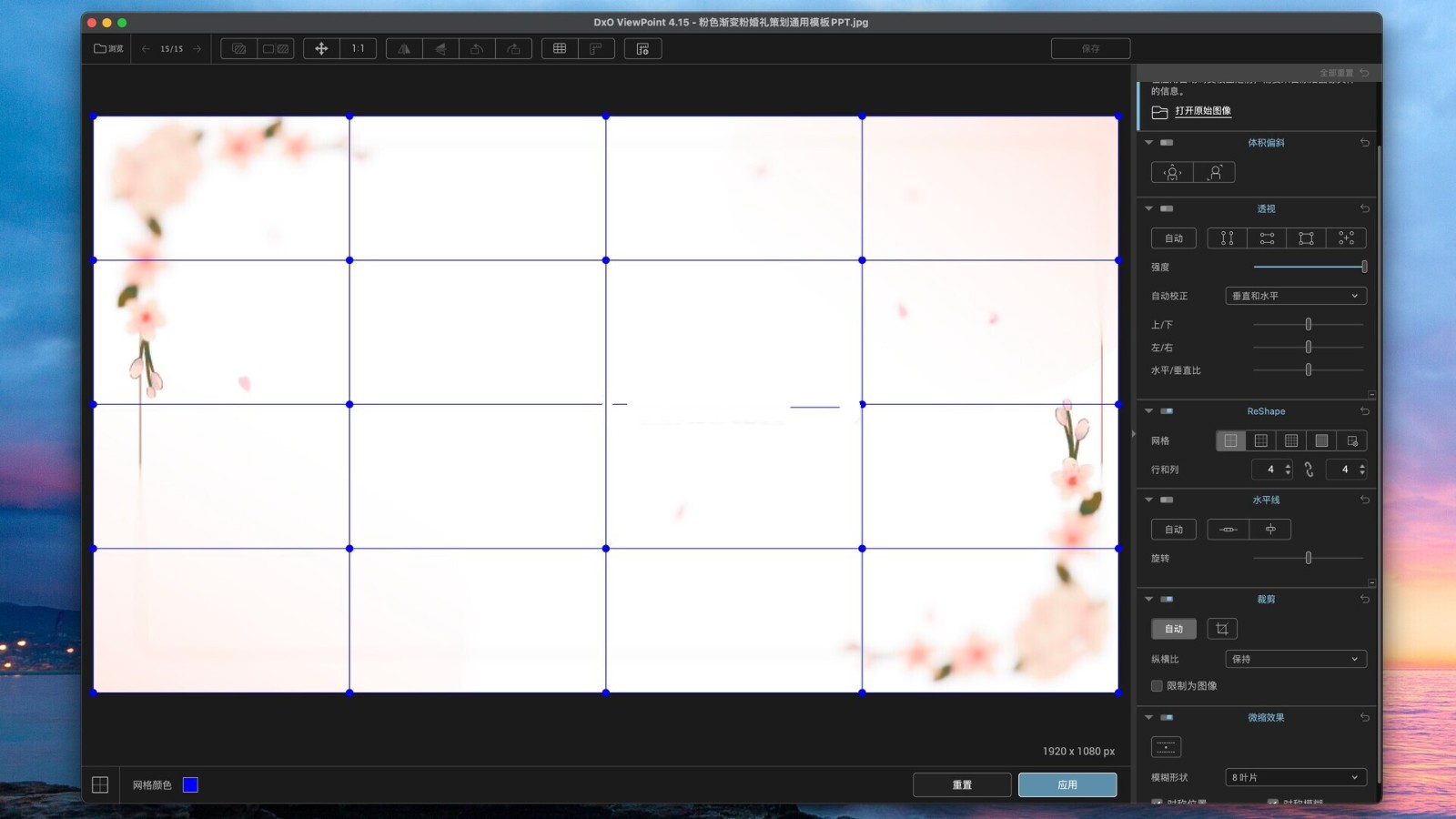This screenshot has height=819, width=1456.
Task: Open the 自动校正 垂直和水平 dropdown
Action: [1296, 296]
